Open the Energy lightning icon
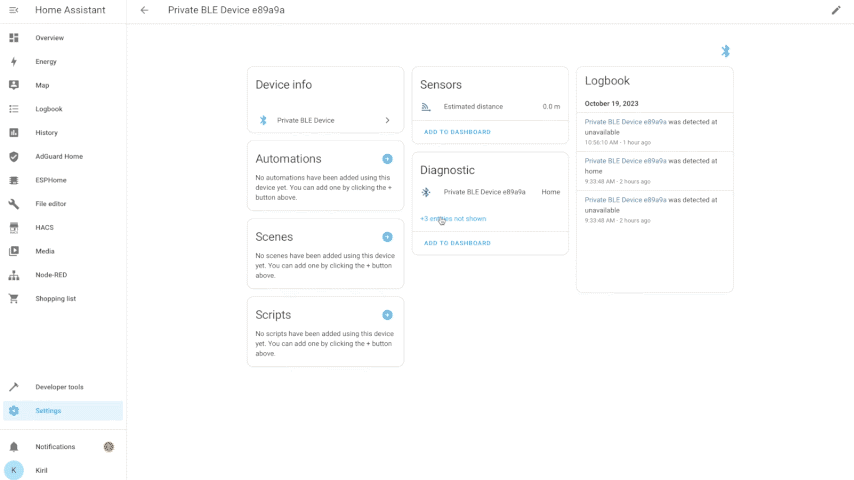This screenshot has width=854, height=480. coord(14,62)
